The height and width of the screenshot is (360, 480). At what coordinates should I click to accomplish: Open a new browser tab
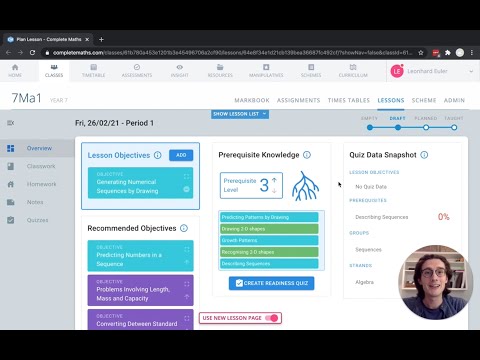(101, 39)
